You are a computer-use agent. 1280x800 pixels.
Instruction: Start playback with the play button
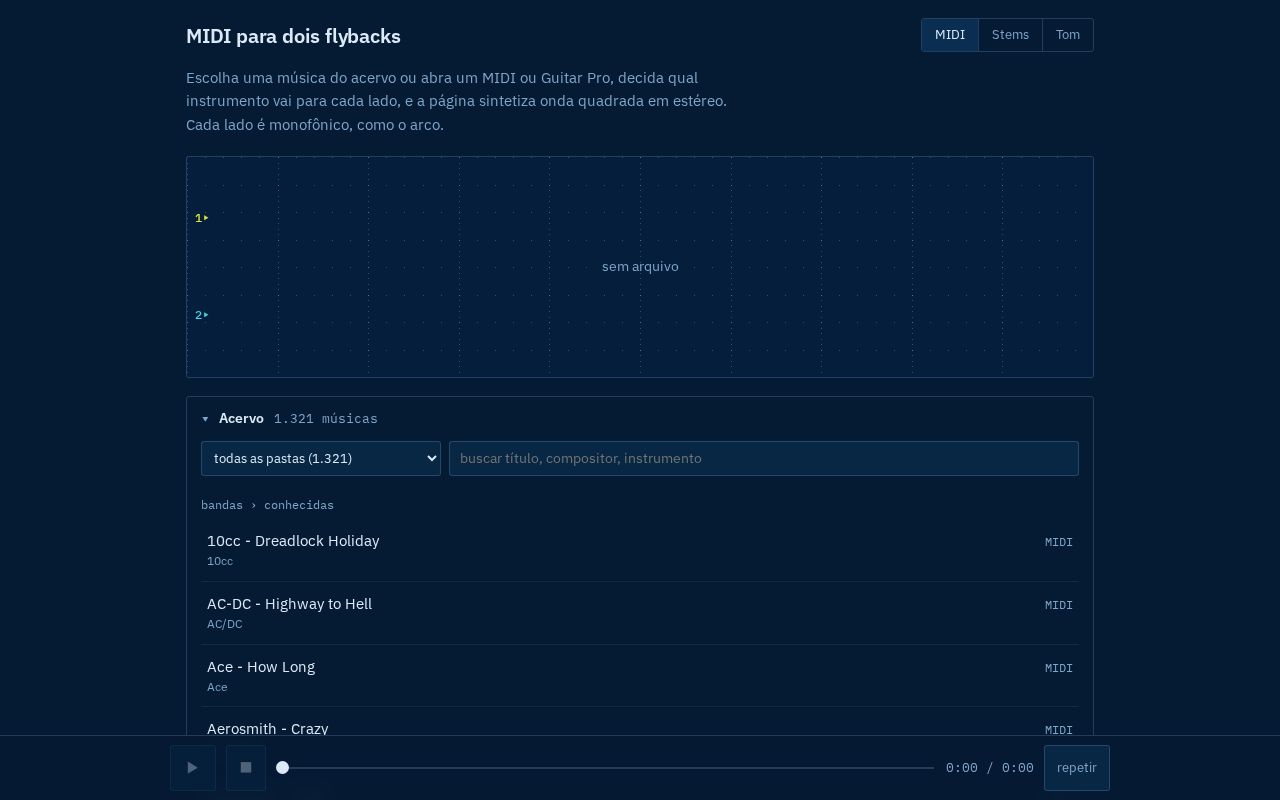coord(193,768)
